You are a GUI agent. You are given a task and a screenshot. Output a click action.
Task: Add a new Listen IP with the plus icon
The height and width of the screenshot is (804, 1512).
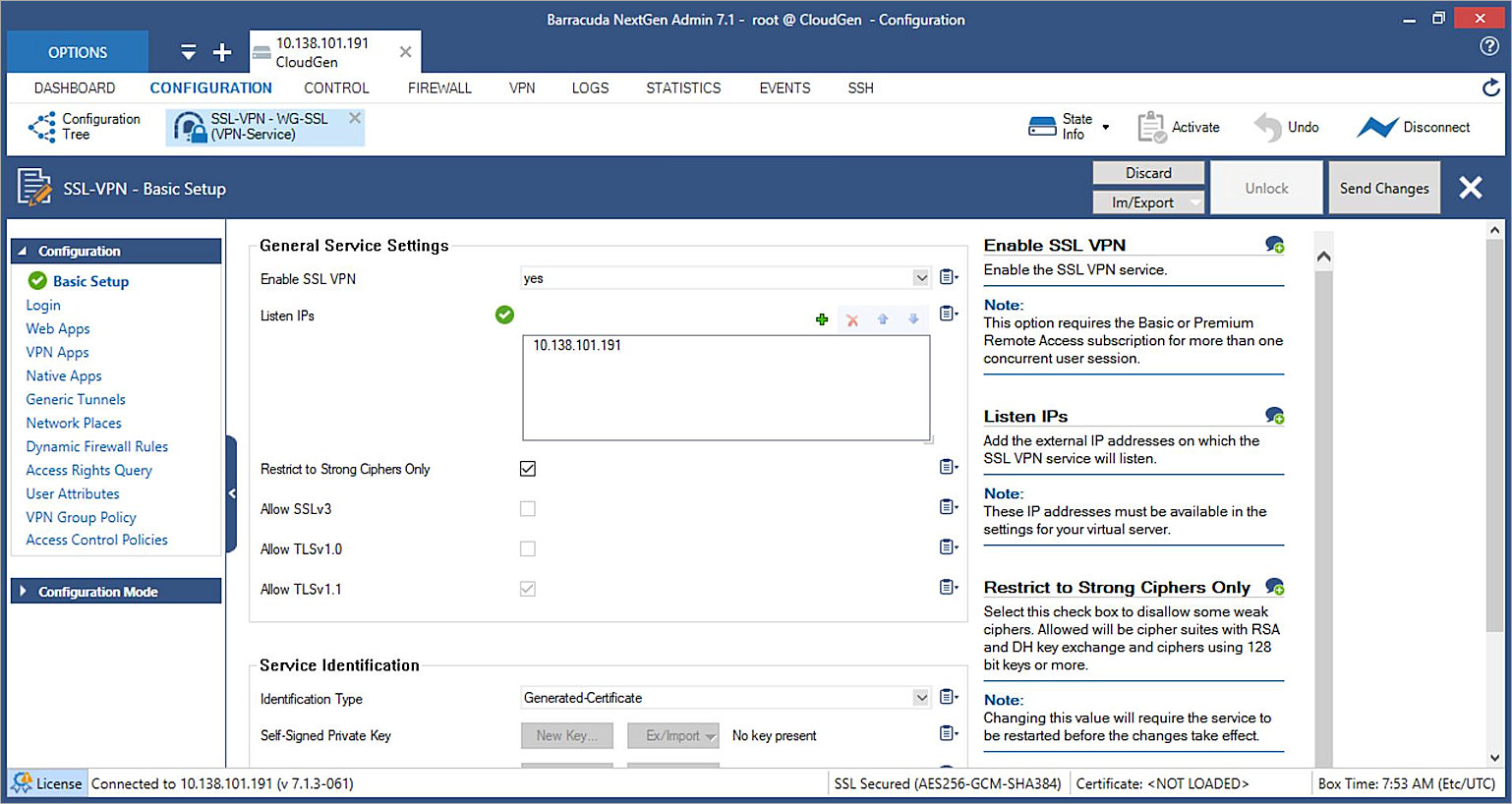822,318
